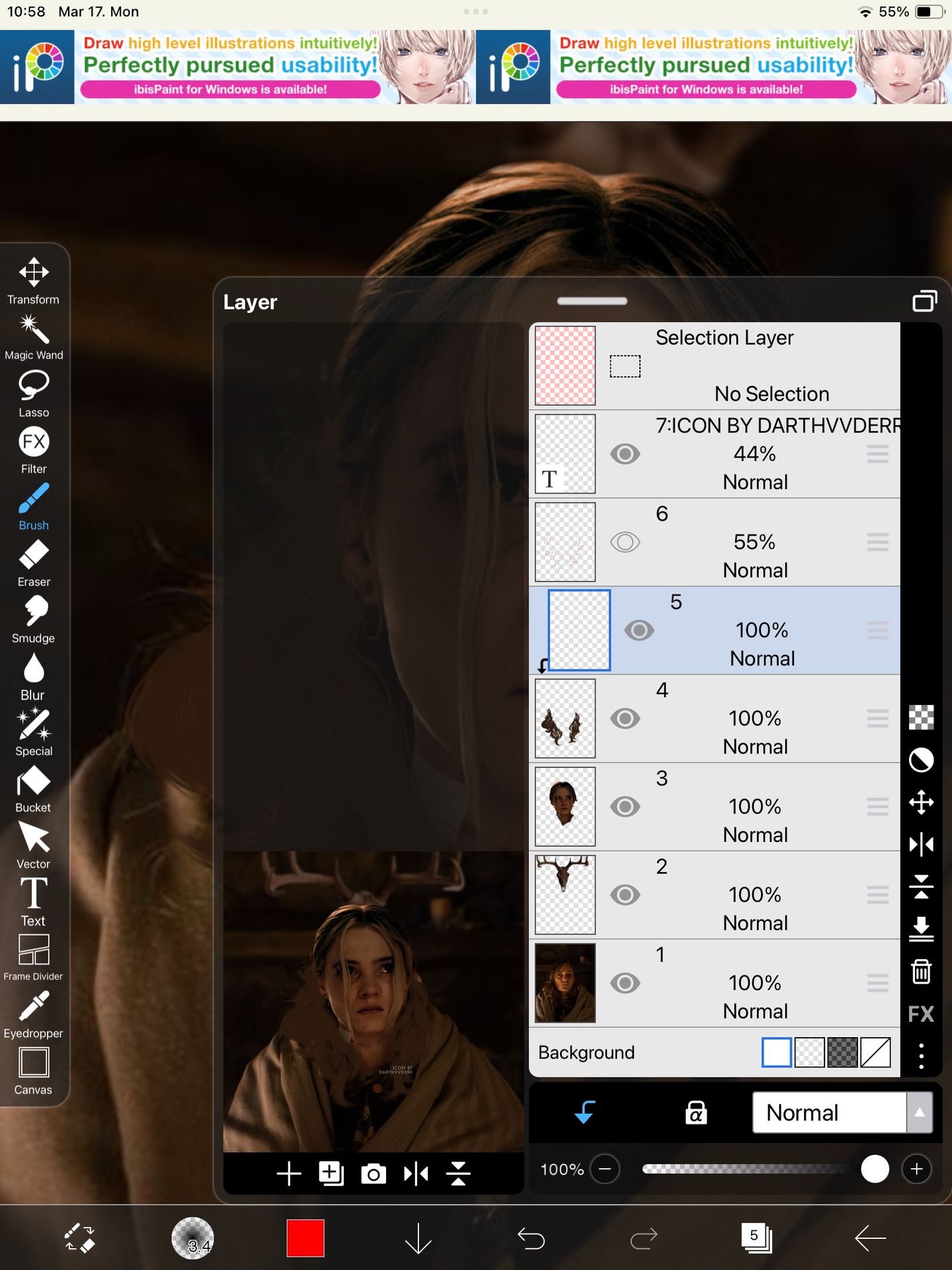Open layers button showing 5
Viewport: 952px width, 1270px height.
(757, 1238)
